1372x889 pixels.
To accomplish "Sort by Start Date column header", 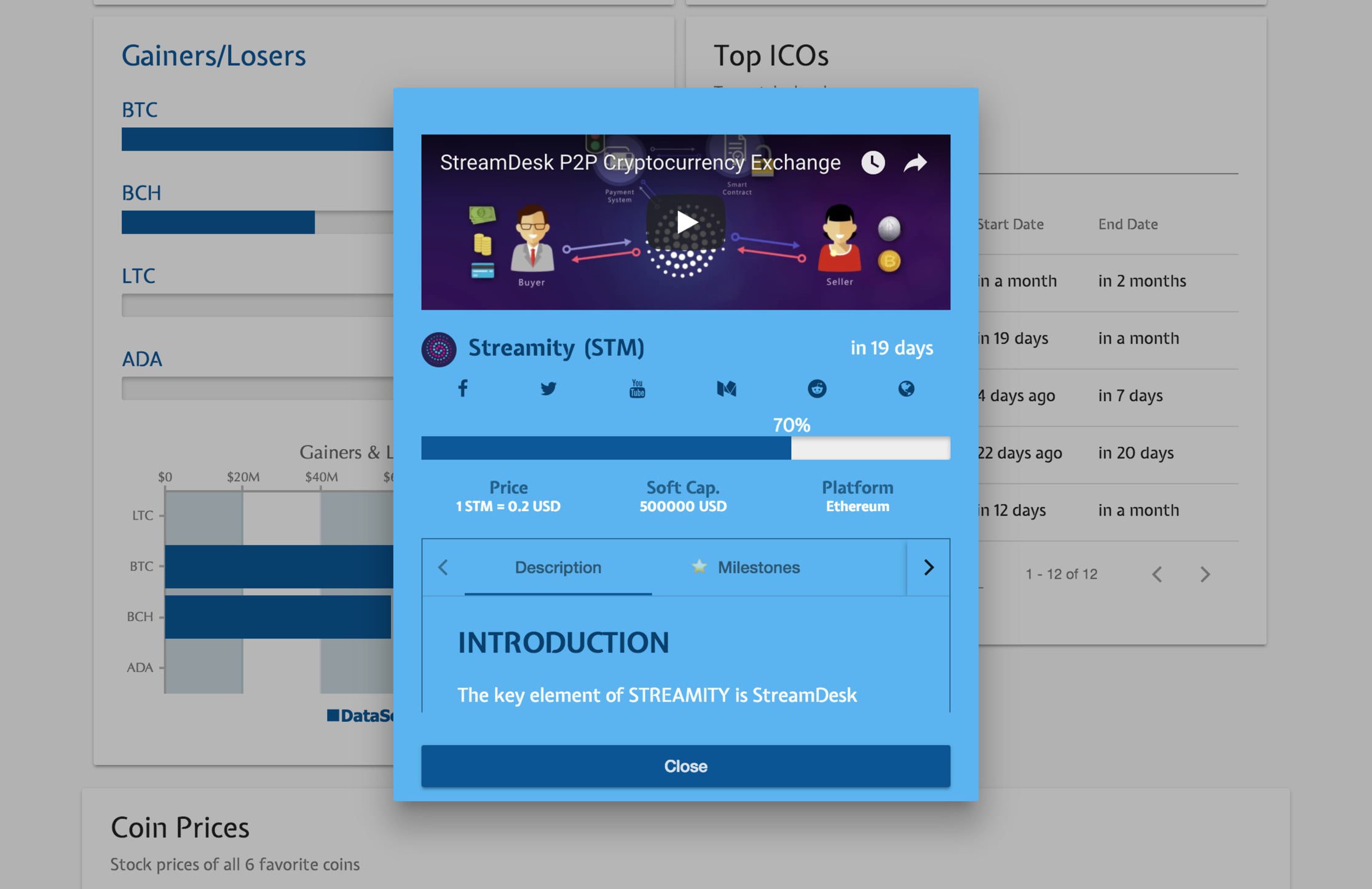I will [1011, 224].
